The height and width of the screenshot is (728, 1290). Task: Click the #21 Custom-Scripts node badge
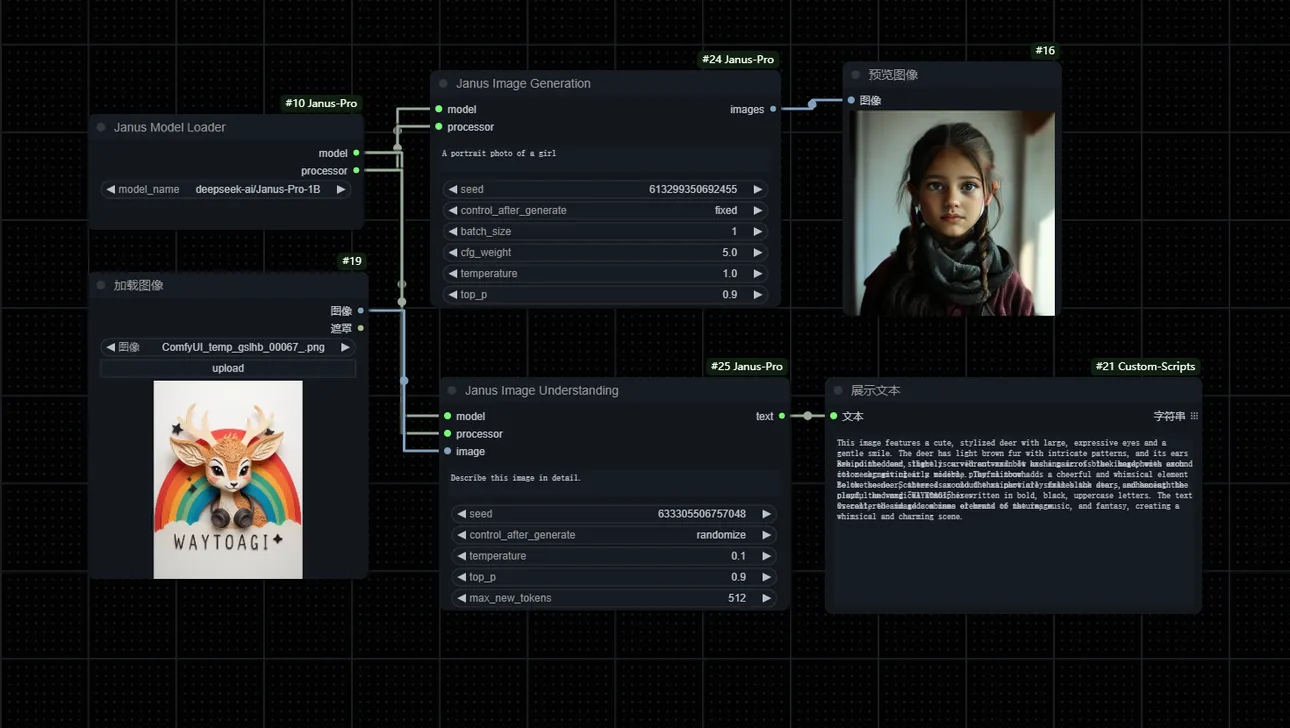(1146, 367)
